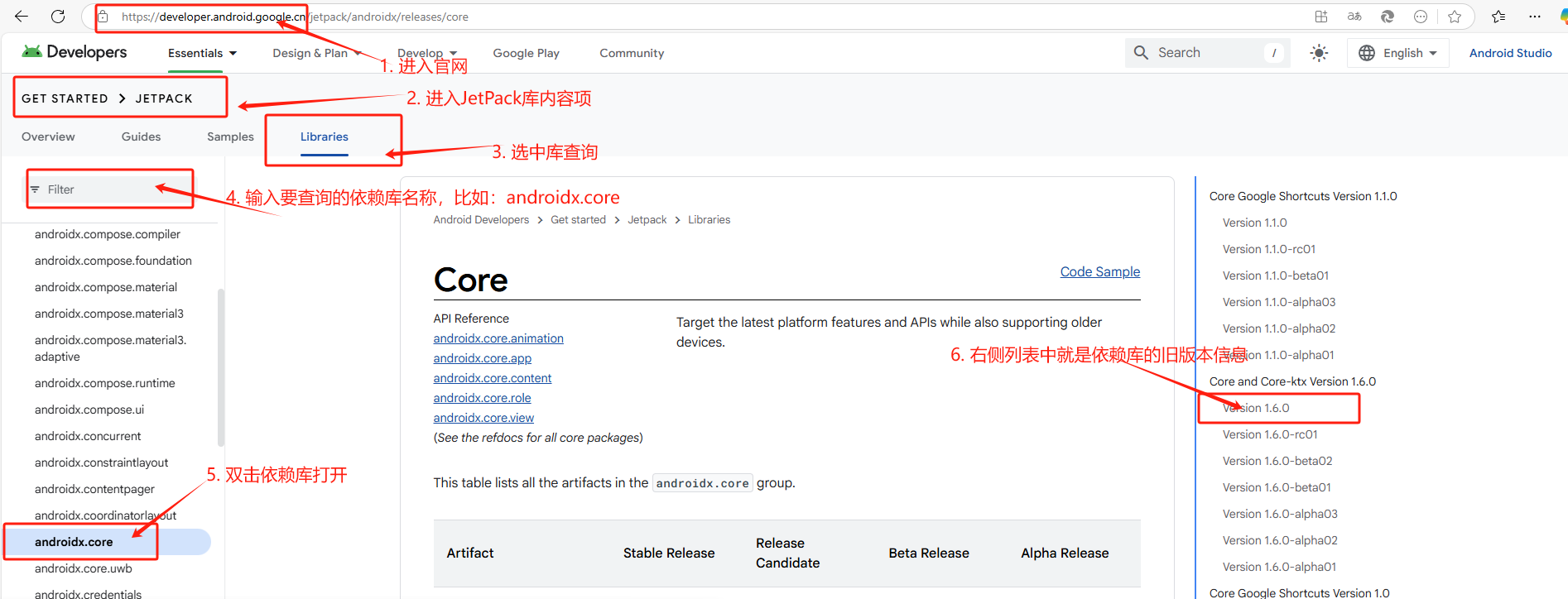Click into the Search field
This screenshot has width=1568, height=599.
[x=1208, y=53]
